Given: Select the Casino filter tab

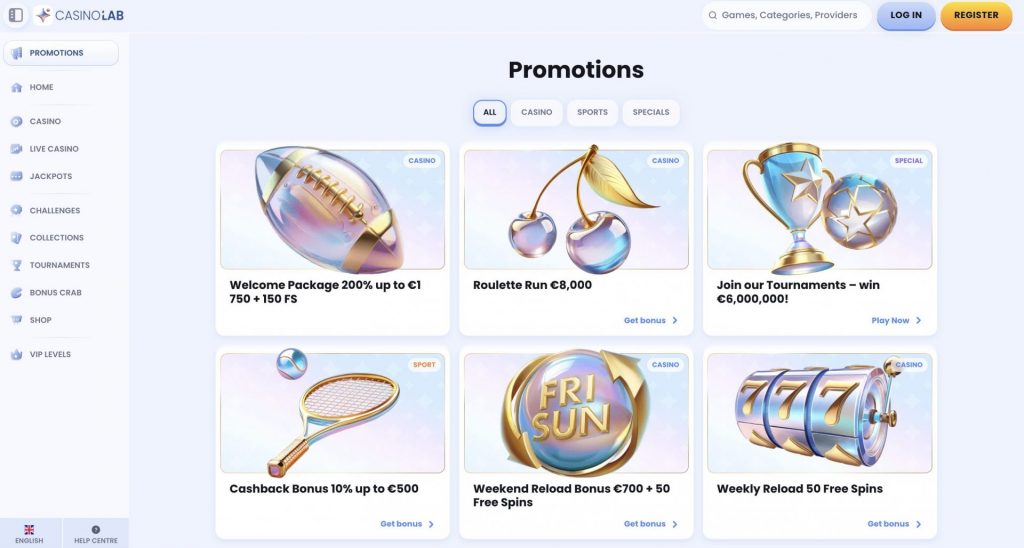Looking at the screenshot, I should [x=536, y=112].
